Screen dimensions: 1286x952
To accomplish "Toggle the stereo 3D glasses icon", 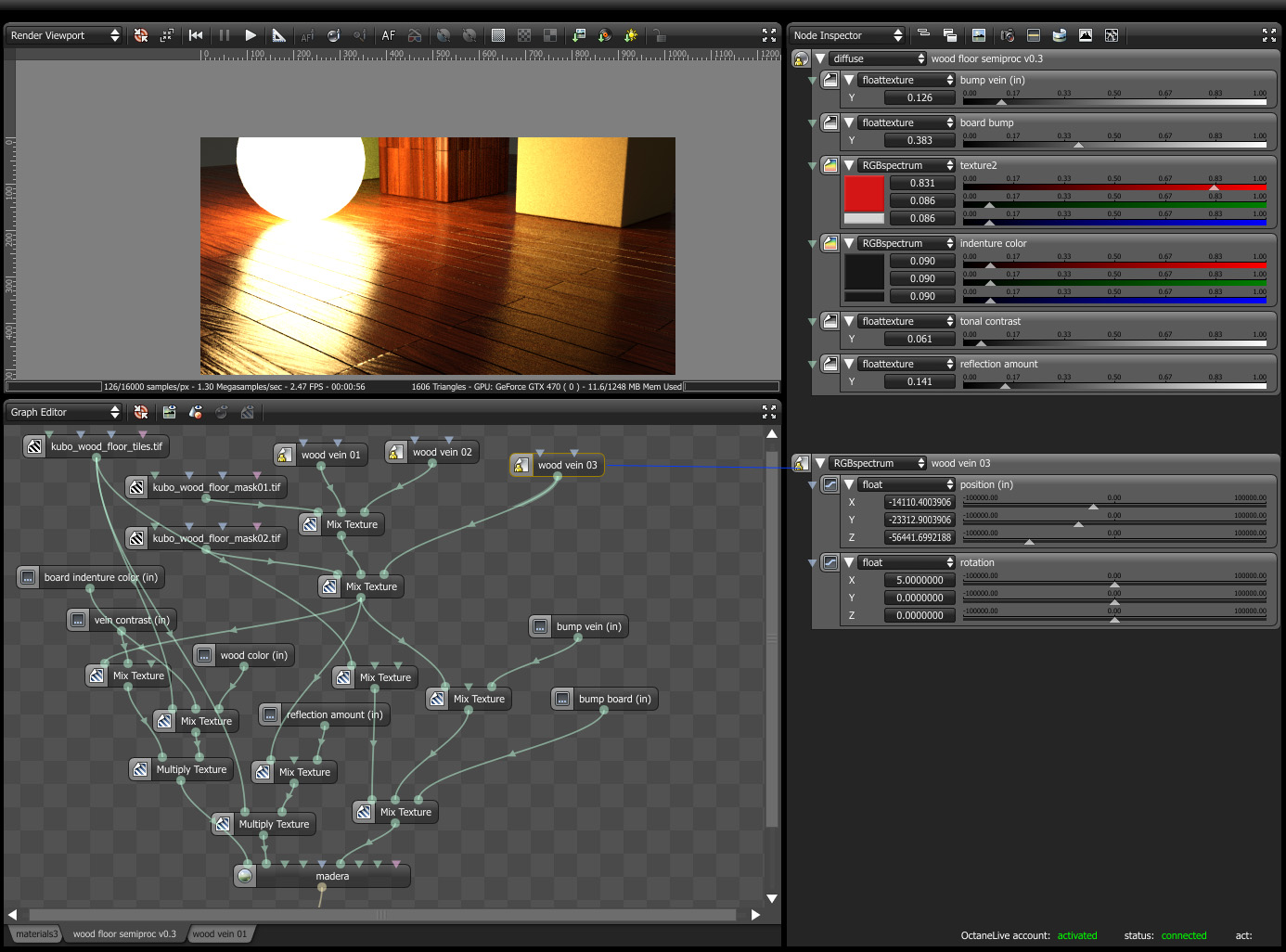I will pyautogui.click(x=415, y=35).
